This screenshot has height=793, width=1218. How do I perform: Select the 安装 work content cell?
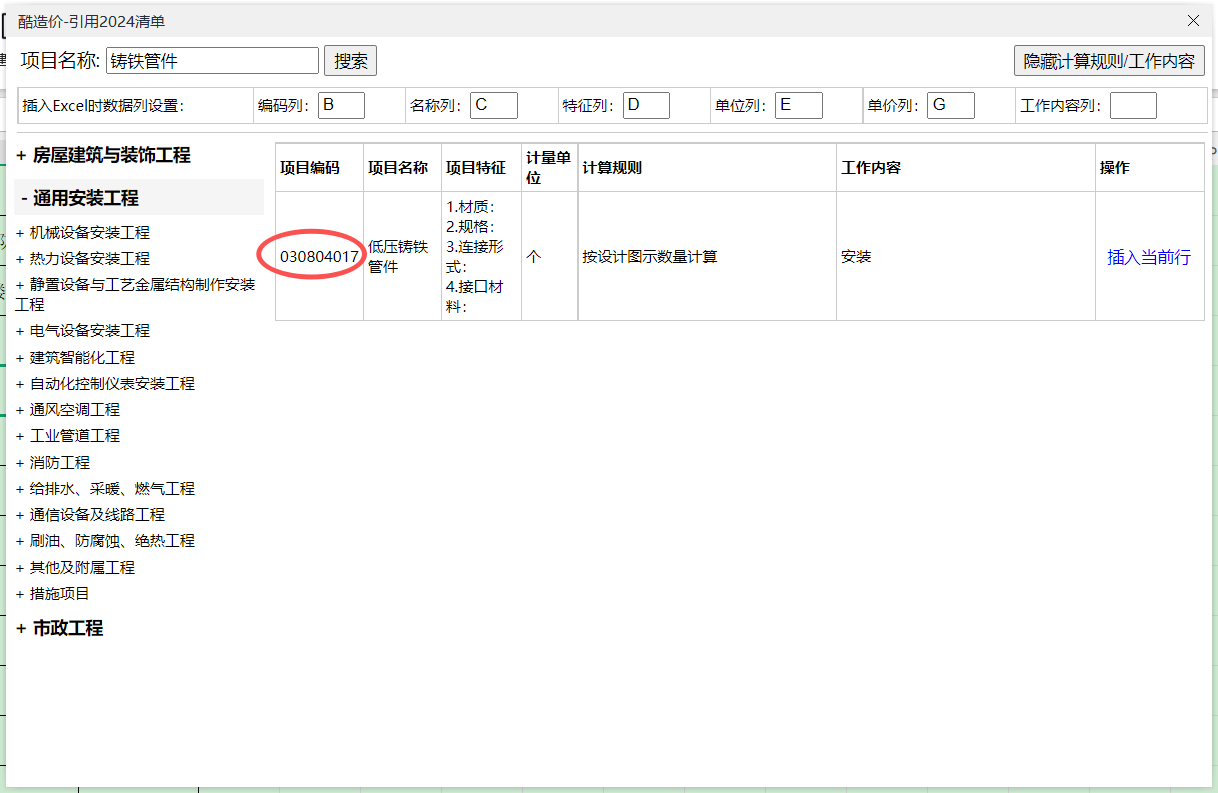966,256
